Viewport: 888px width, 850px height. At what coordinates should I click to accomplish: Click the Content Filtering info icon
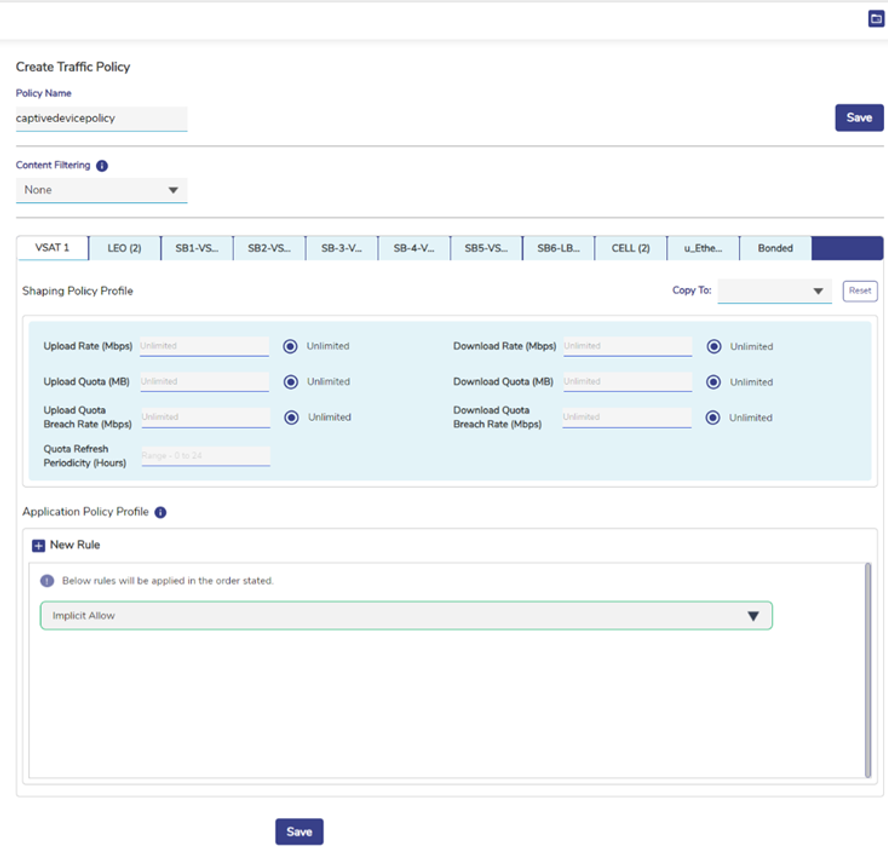[102, 166]
